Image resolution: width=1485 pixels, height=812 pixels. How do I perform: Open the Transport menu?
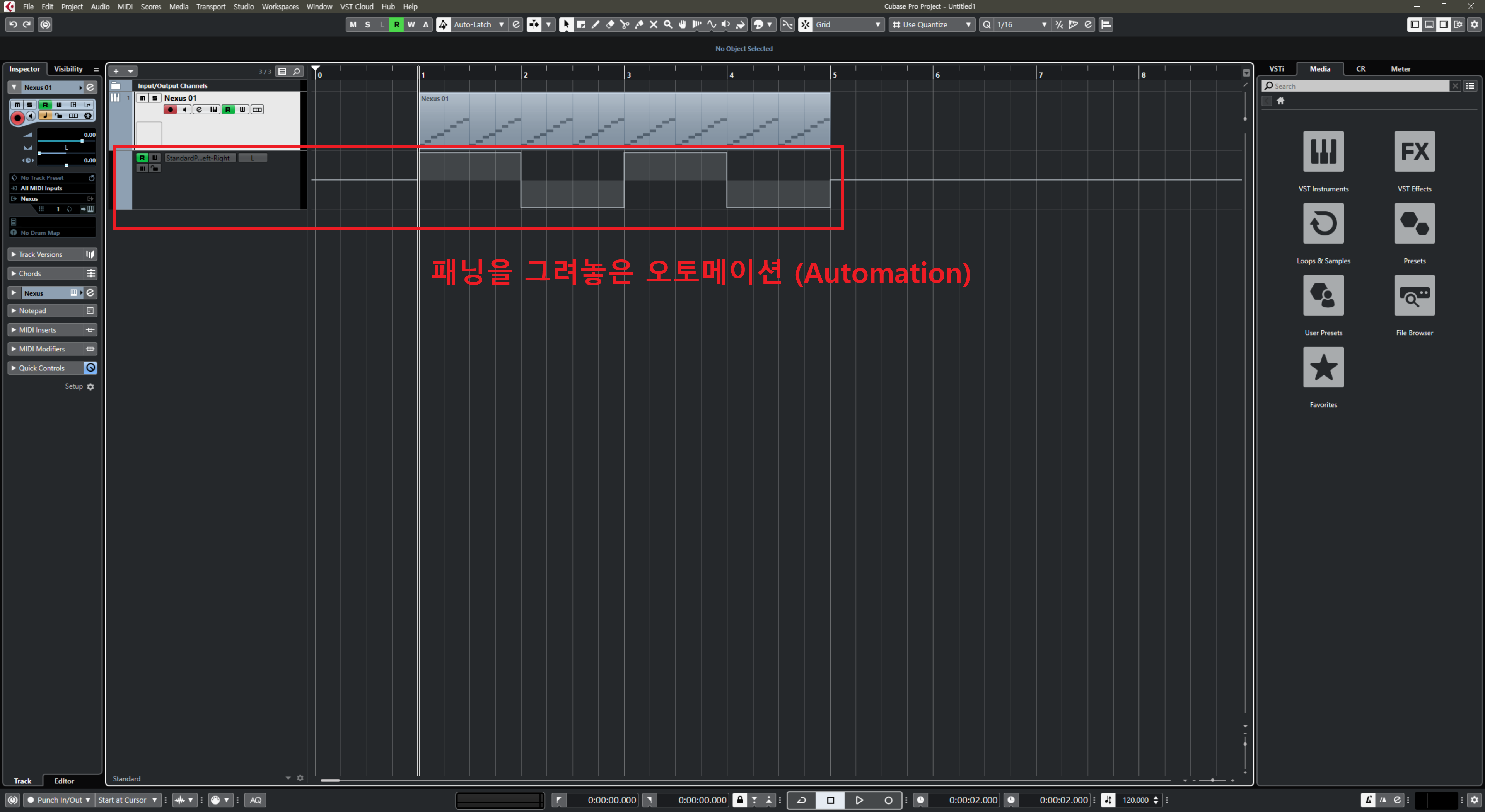tap(210, 7)
